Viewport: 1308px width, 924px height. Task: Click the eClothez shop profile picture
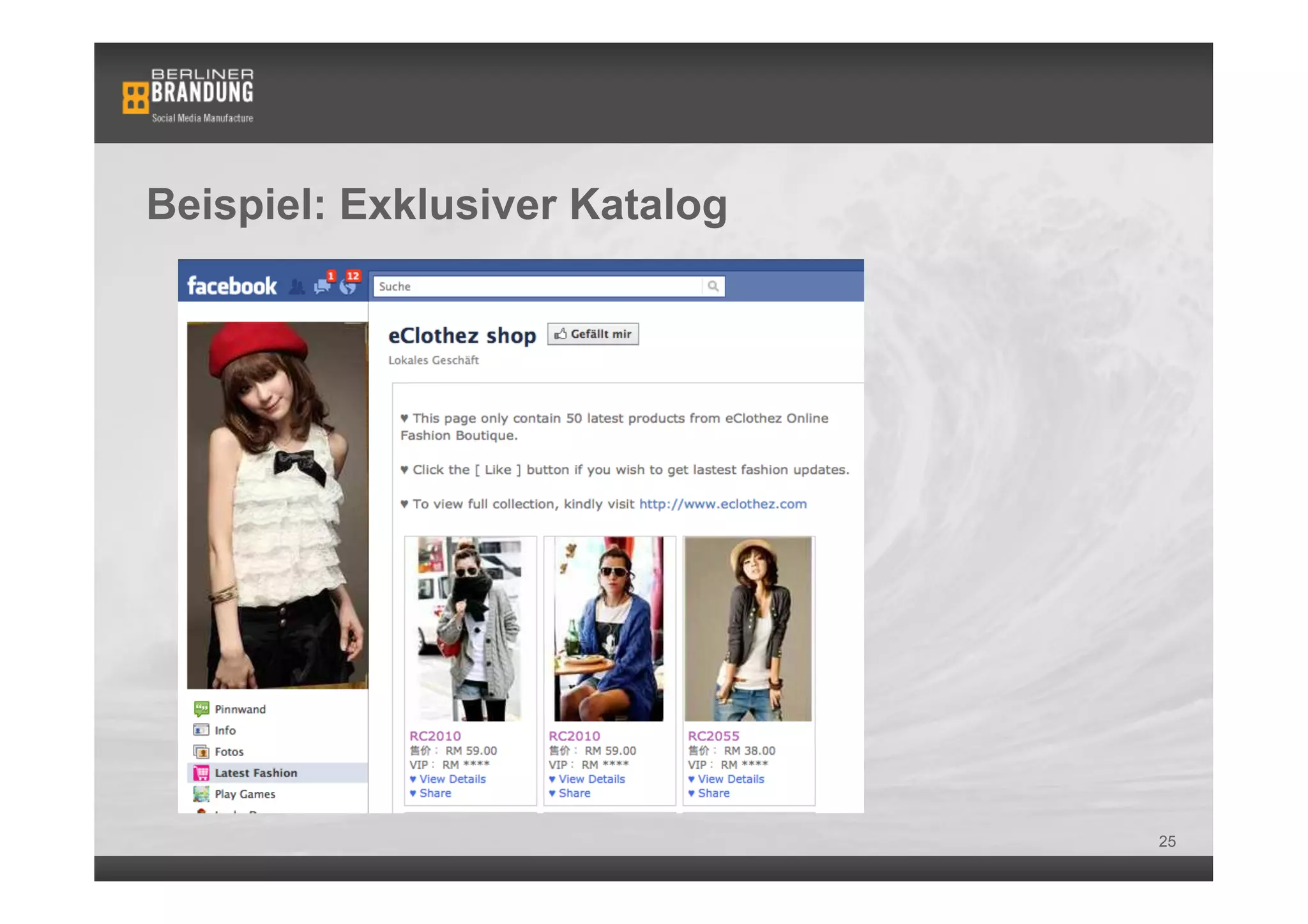click(277, 505)
